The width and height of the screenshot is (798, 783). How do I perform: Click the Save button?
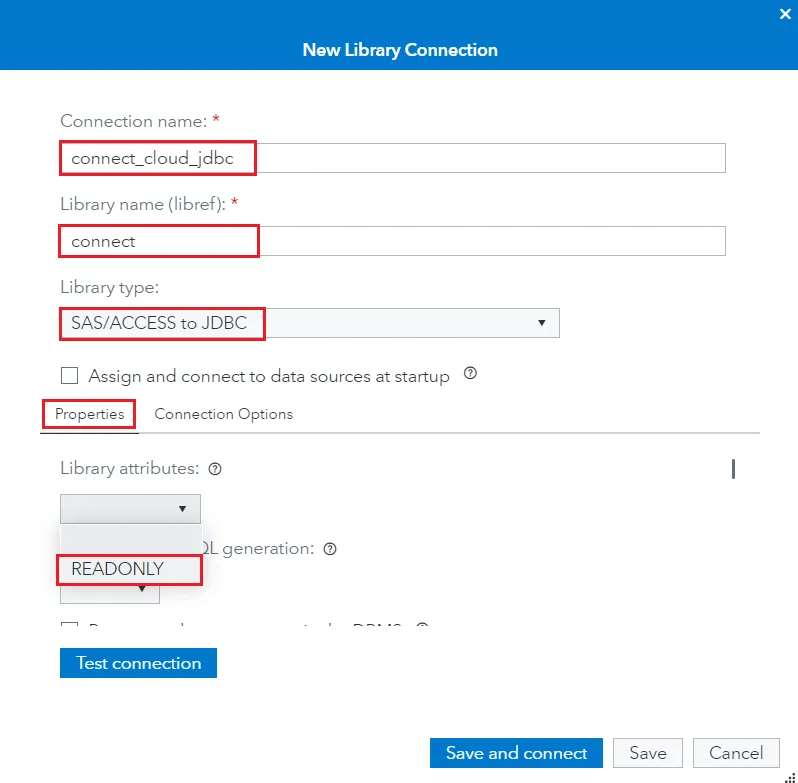(x=647, y=753)
